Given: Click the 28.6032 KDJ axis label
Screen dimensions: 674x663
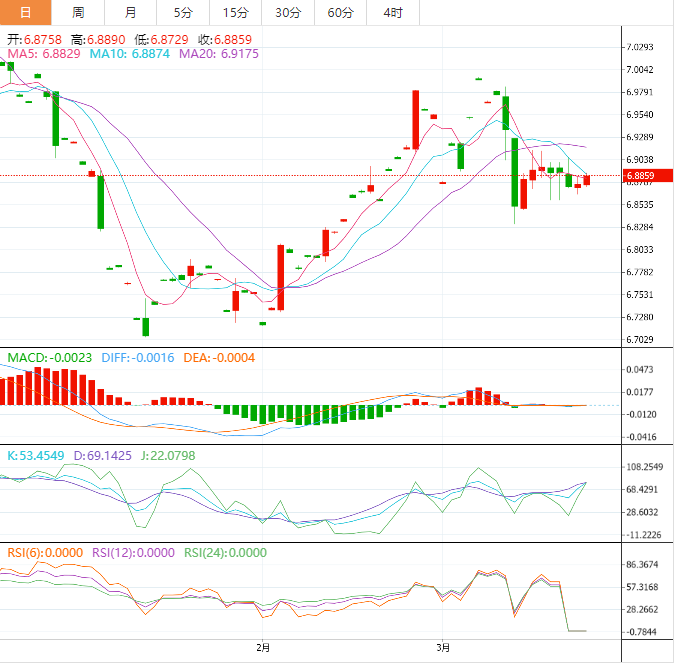Looking at the screenshot, I should [642, 512].
